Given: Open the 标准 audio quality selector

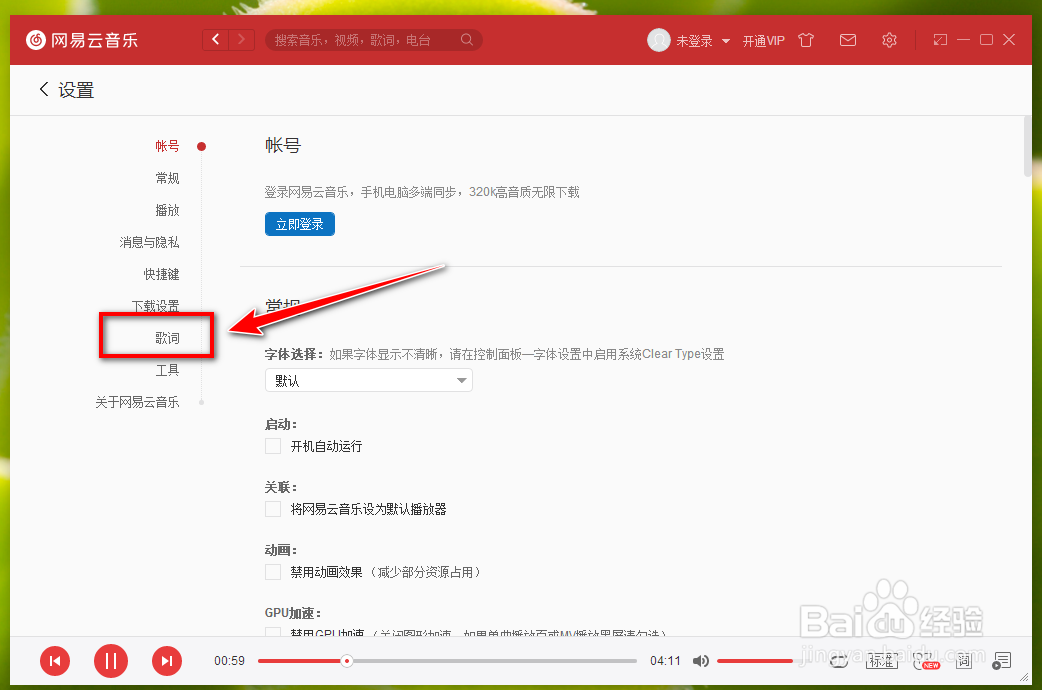Looking at the screenshot, I should click(882, 661).
